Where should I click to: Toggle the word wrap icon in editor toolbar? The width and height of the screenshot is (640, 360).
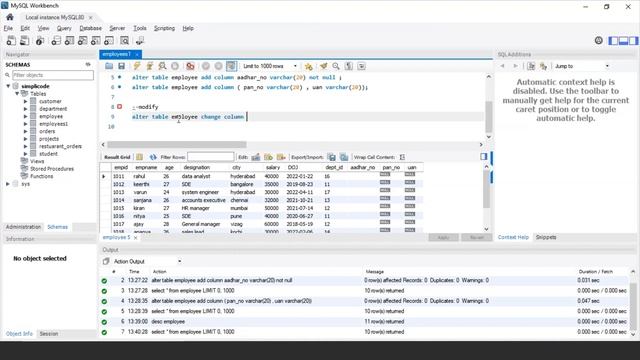click(361, 66)
